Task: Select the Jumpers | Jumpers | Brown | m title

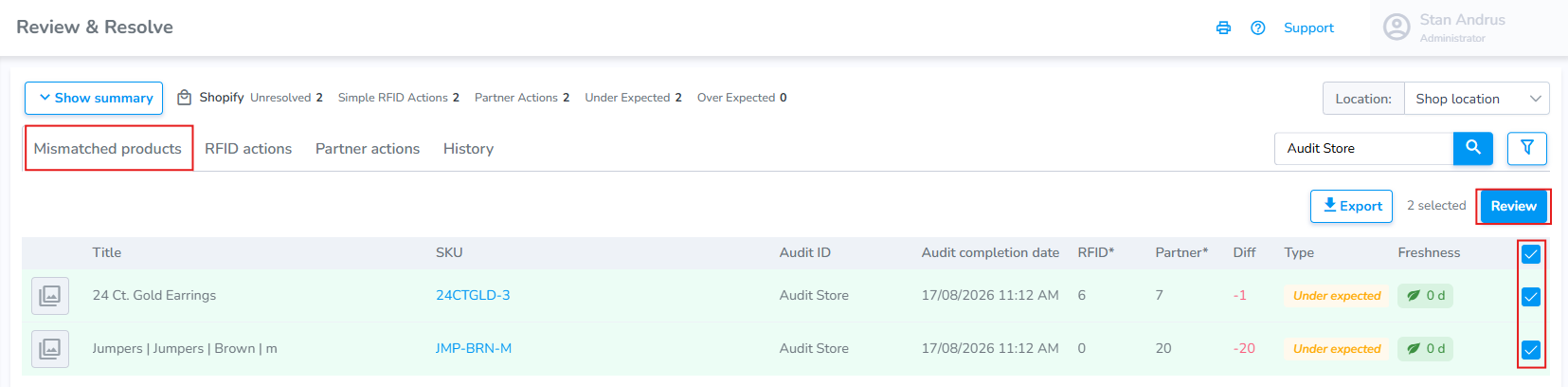Action: point(185,348)
